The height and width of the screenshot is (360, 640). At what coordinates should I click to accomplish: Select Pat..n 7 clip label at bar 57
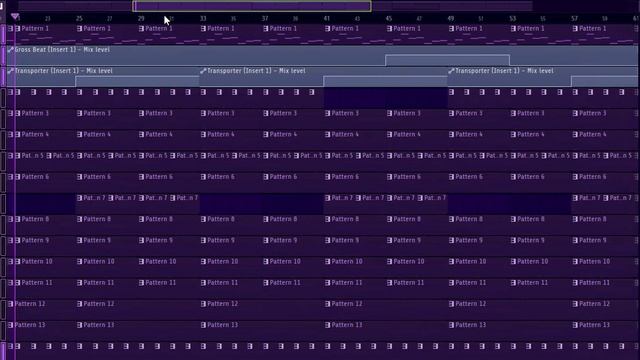590,198
